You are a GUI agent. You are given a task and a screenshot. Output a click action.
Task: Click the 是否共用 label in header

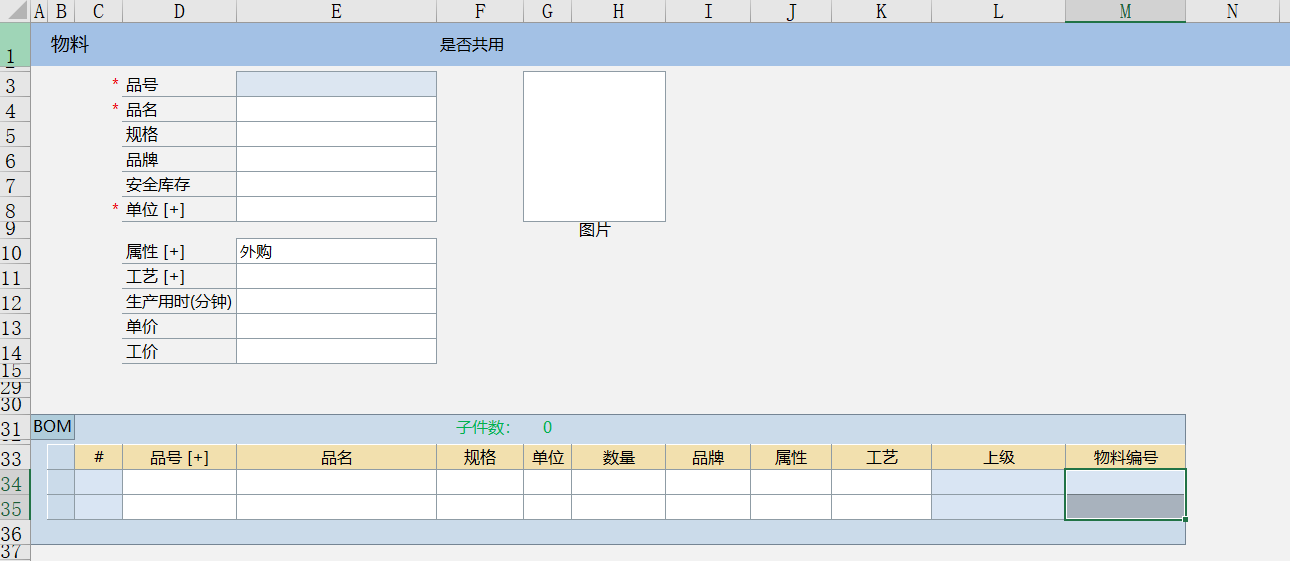[x=472, y=45]
